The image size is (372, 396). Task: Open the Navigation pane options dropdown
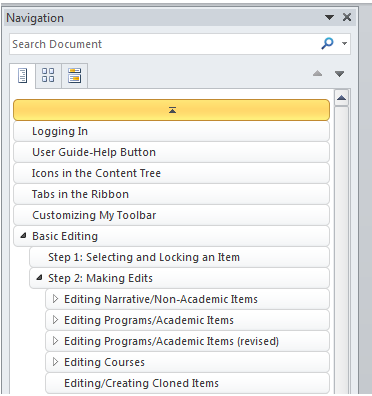pyautogui.click(x=329, y=17)
